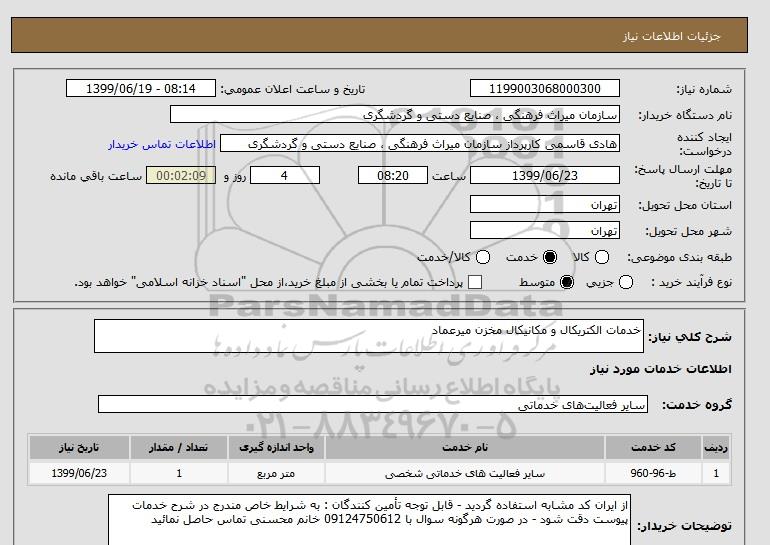Click the تاریخ نیاز column header
The height and width of the screenshot is (545, 770).
(x=79, y=447)
